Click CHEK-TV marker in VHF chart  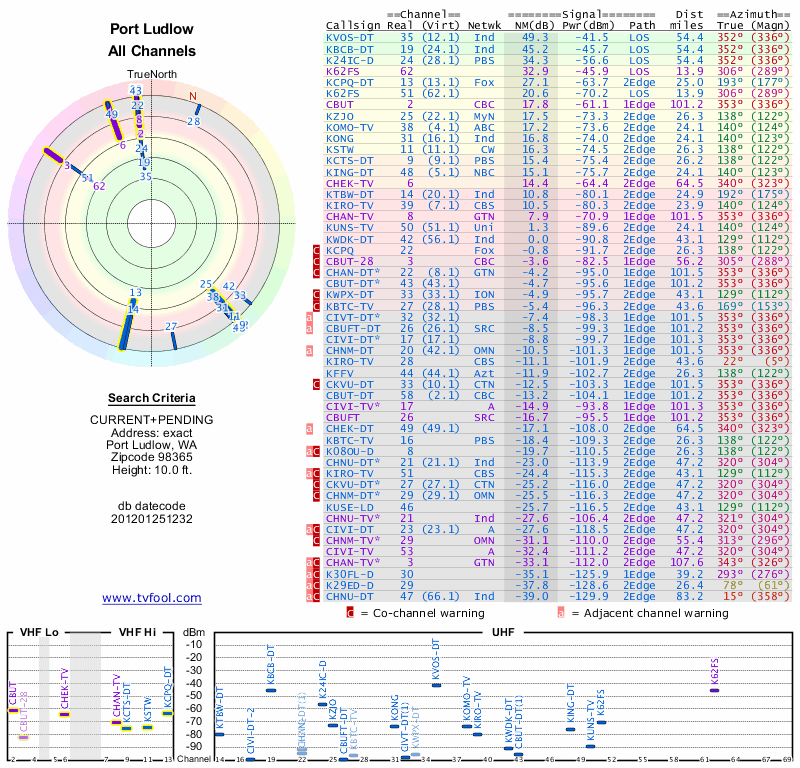coord(64,714)
